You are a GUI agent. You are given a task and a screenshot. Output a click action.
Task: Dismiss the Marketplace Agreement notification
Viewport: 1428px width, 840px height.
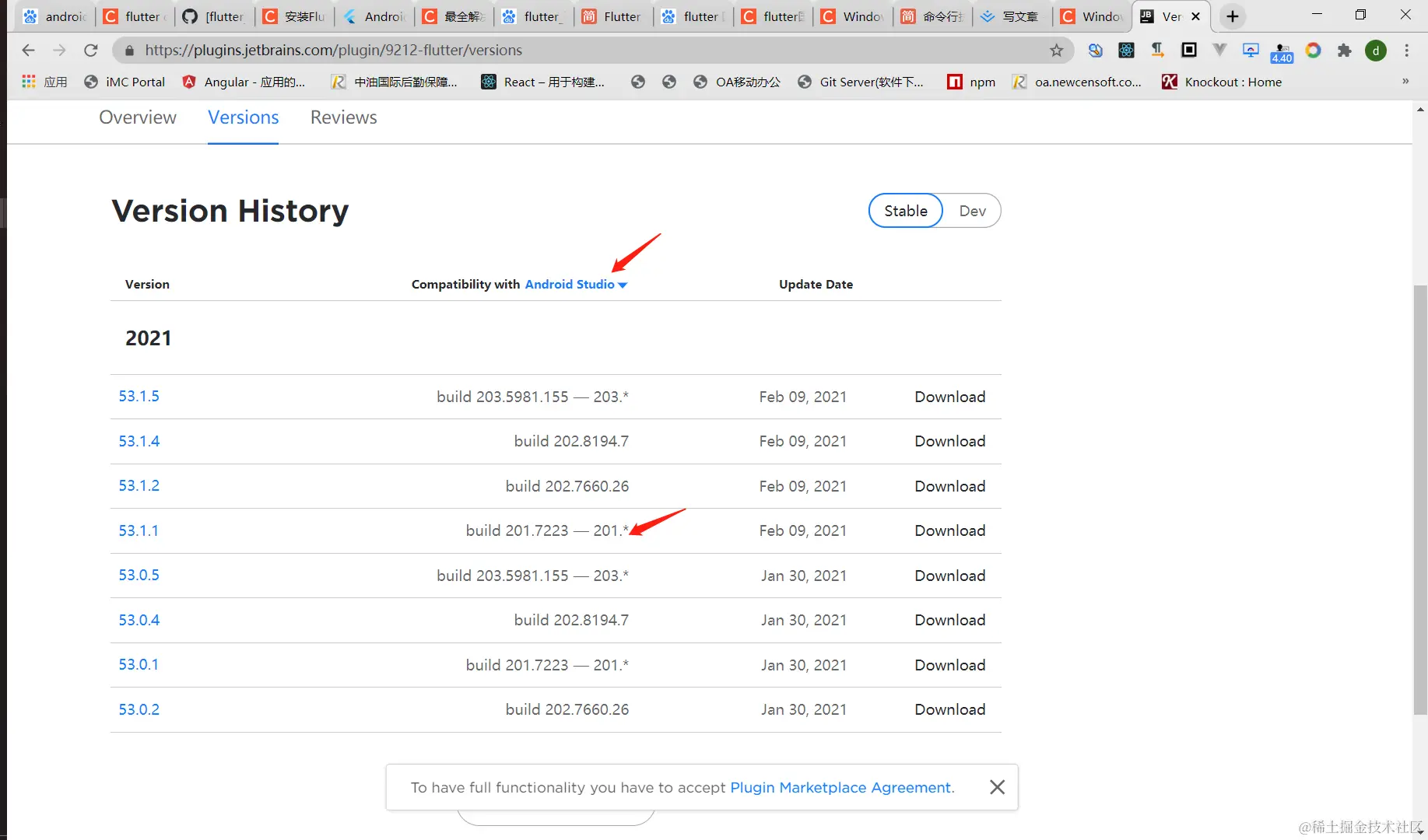pyautogui.click(x=997, y=787)
